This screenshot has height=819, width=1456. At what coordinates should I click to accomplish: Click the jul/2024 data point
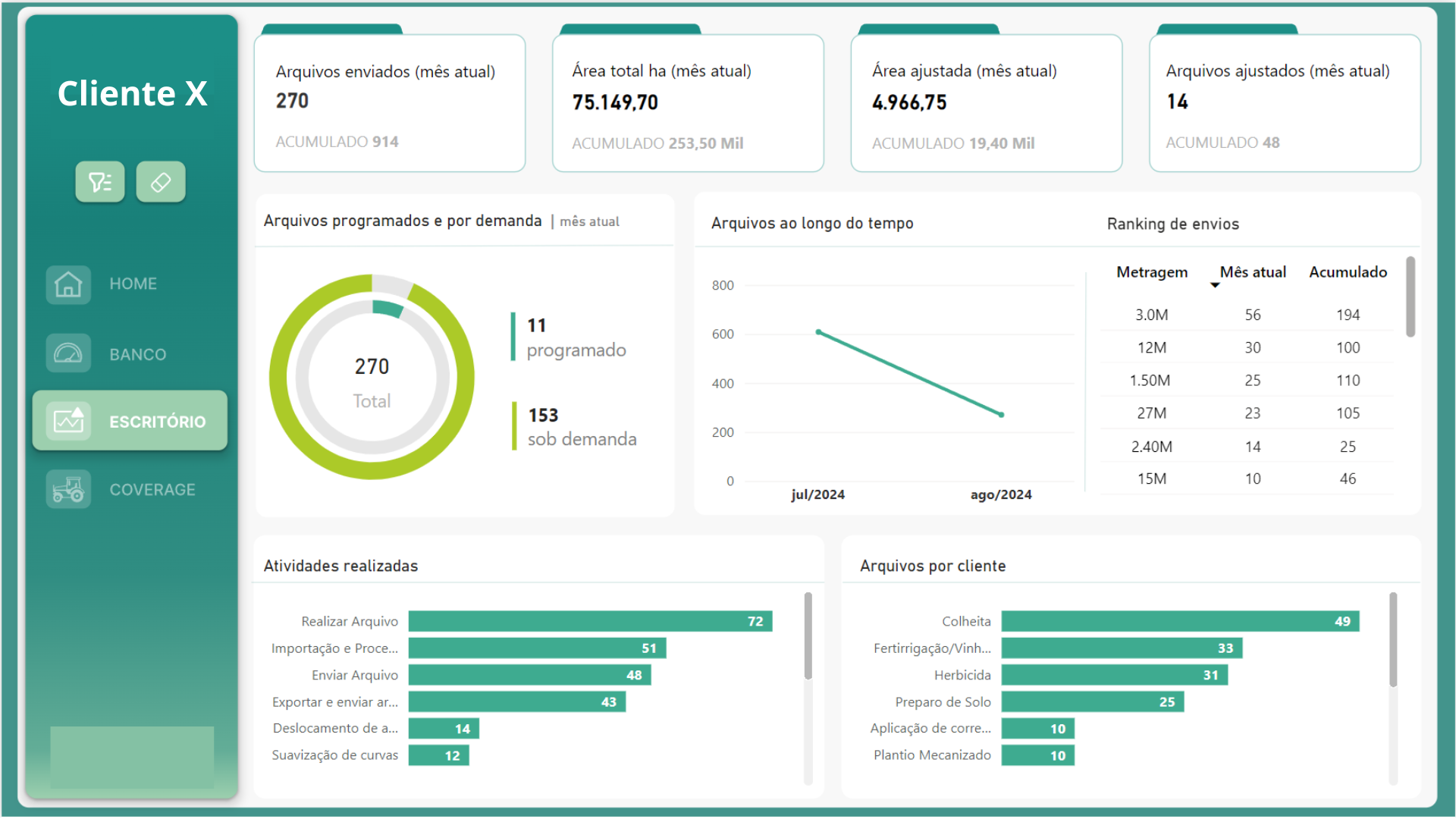point(818,332)
